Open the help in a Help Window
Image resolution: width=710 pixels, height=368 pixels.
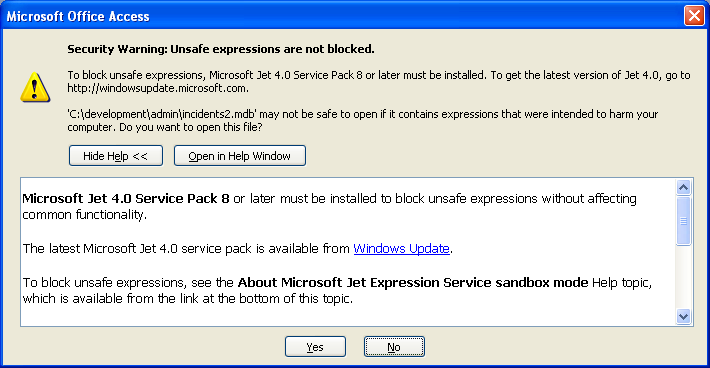click(x=240, y=156)
